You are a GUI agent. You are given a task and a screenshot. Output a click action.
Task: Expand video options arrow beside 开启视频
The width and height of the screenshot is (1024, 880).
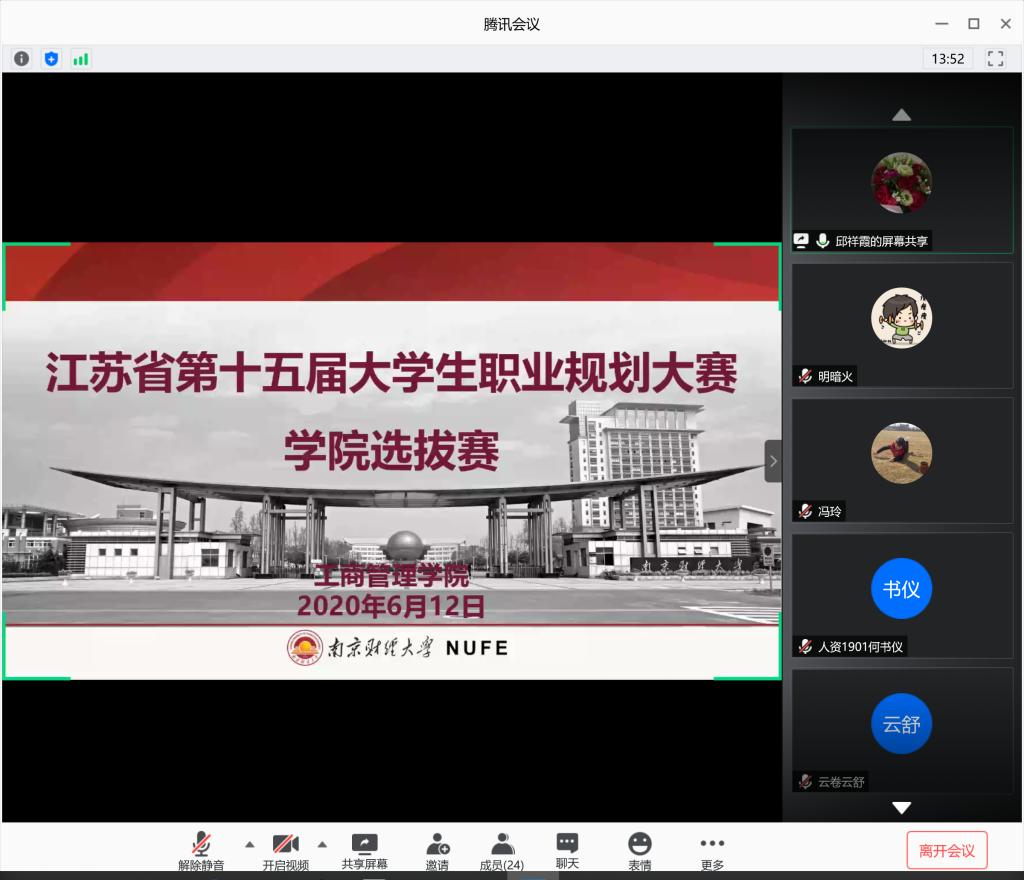pos(322,844)
